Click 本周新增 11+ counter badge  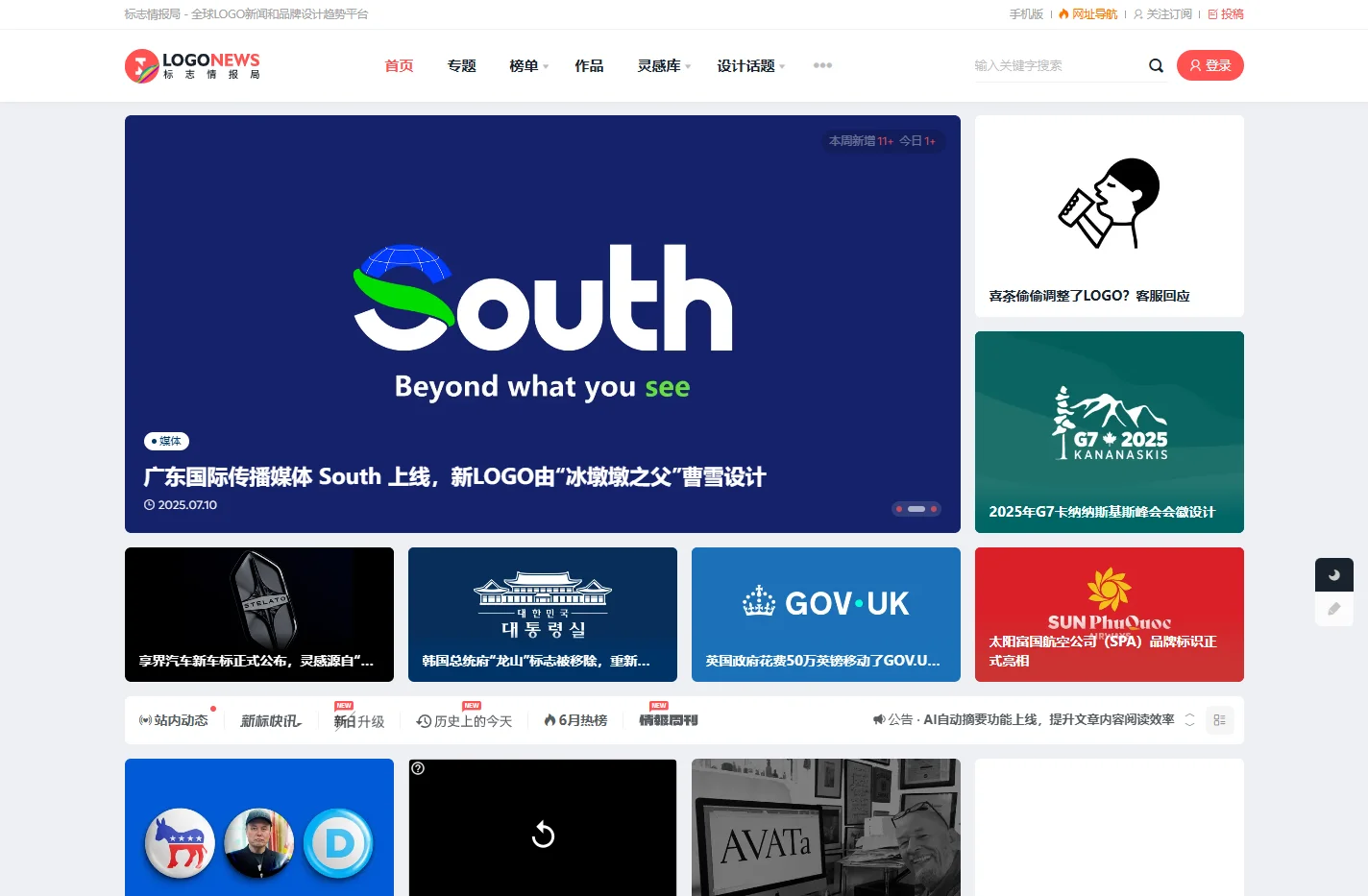[861, 141]
